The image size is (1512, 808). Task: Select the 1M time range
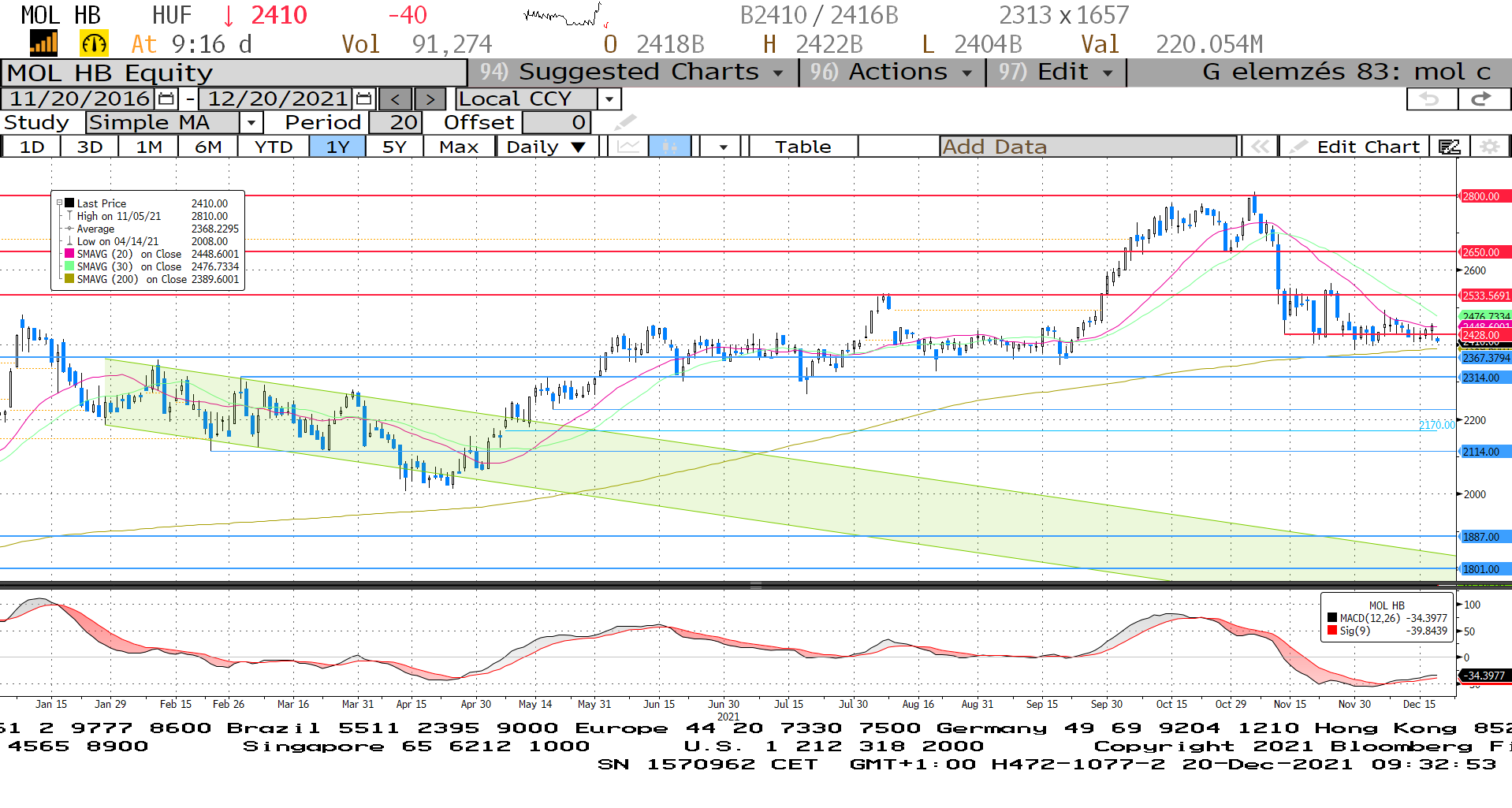tap(149, 147)
